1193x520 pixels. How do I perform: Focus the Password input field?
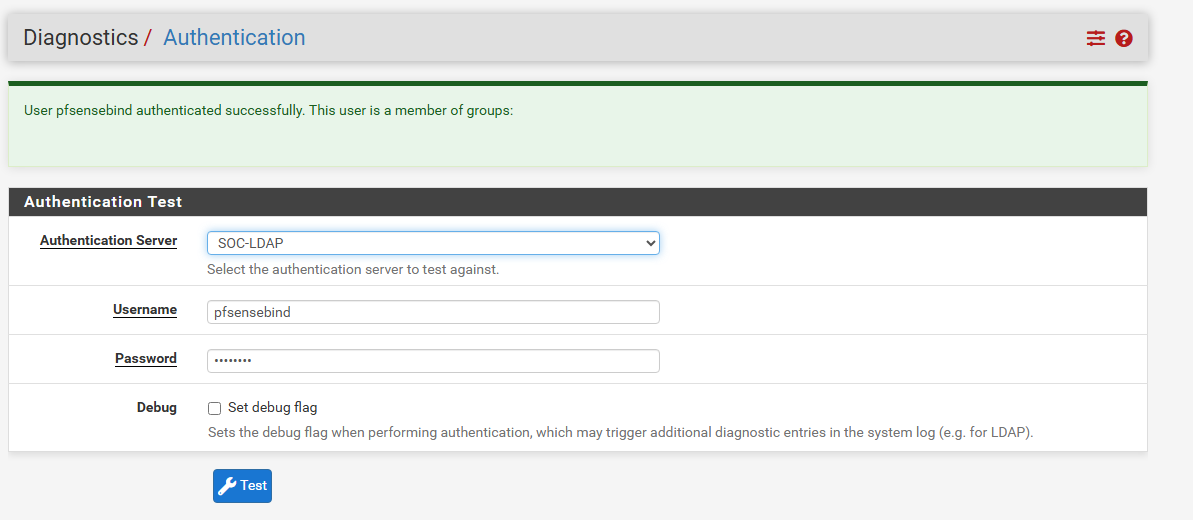pos(433,361)
